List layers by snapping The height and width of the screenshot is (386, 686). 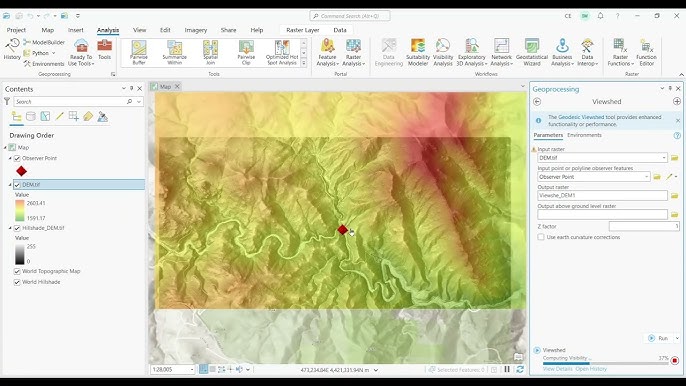[74, 116]
